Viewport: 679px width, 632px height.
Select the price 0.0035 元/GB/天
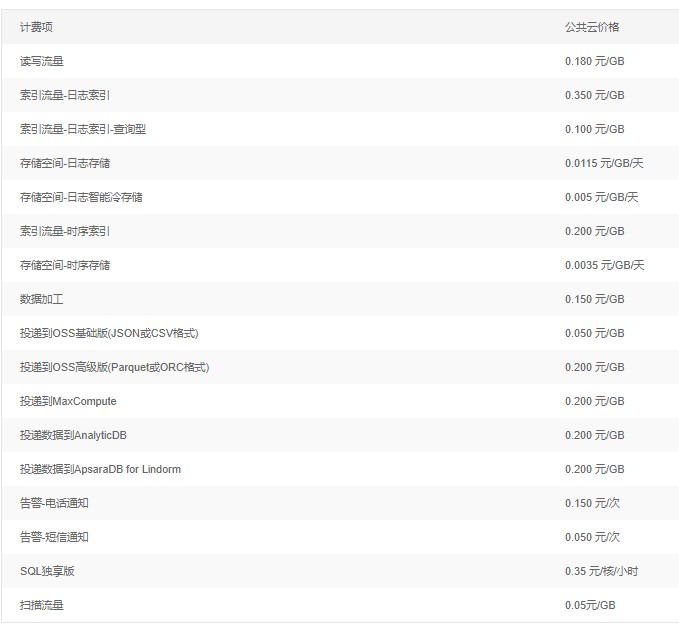pyautogui.click(x=605, y=265)
